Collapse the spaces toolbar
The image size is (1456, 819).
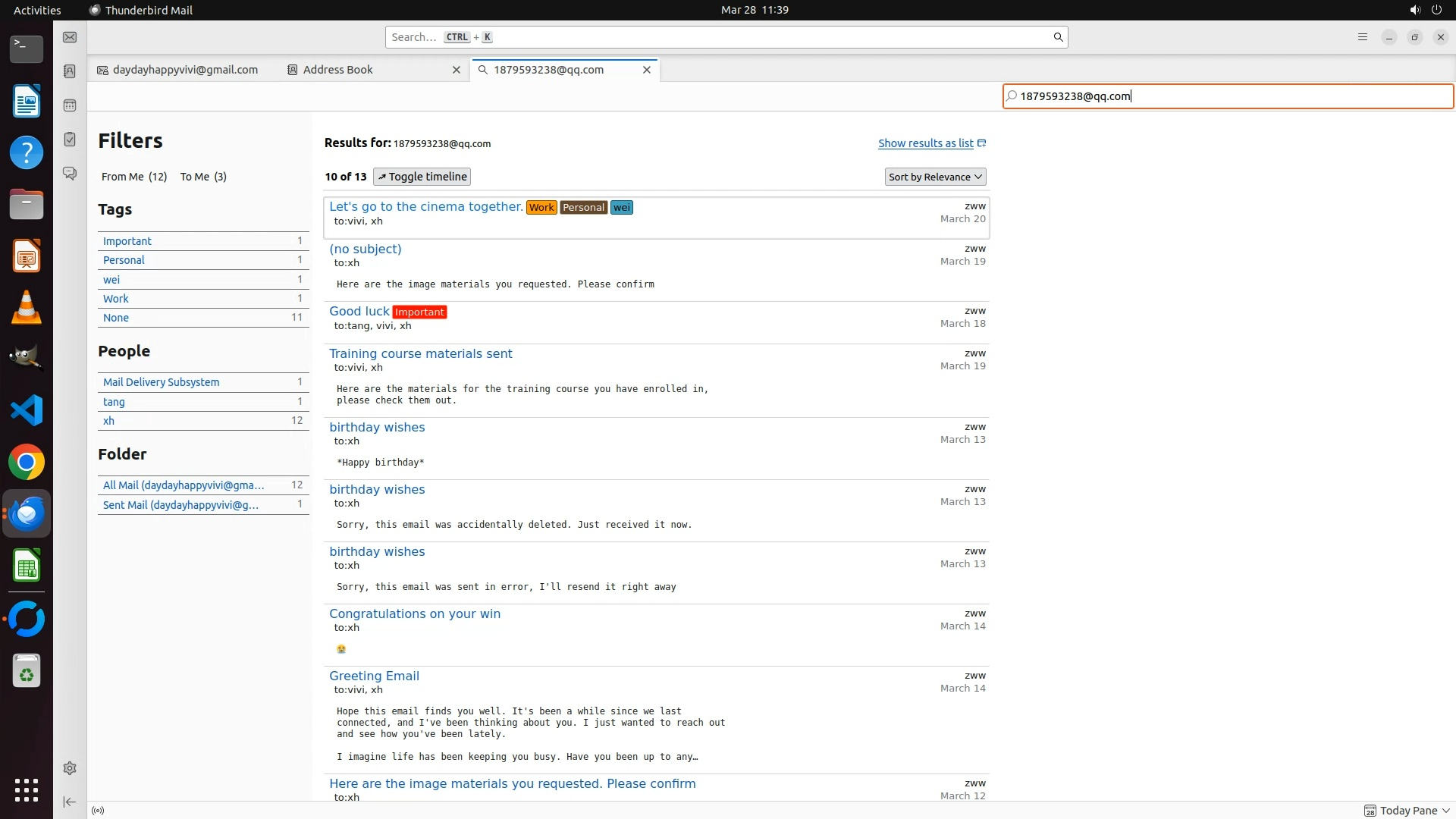coord(70,802)
